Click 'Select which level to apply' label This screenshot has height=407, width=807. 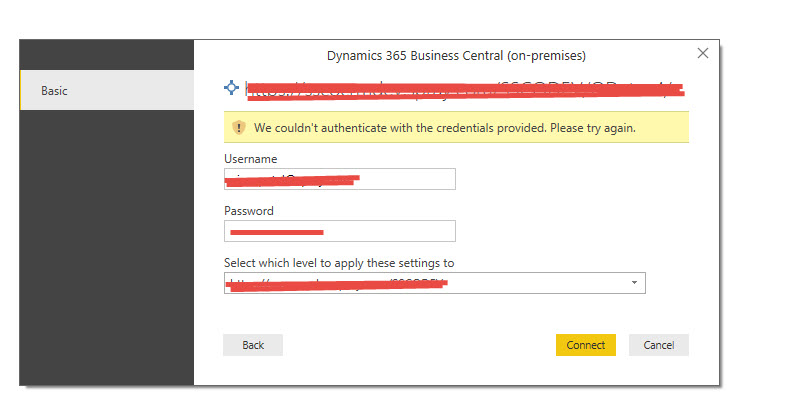click(x=339, y=263)
